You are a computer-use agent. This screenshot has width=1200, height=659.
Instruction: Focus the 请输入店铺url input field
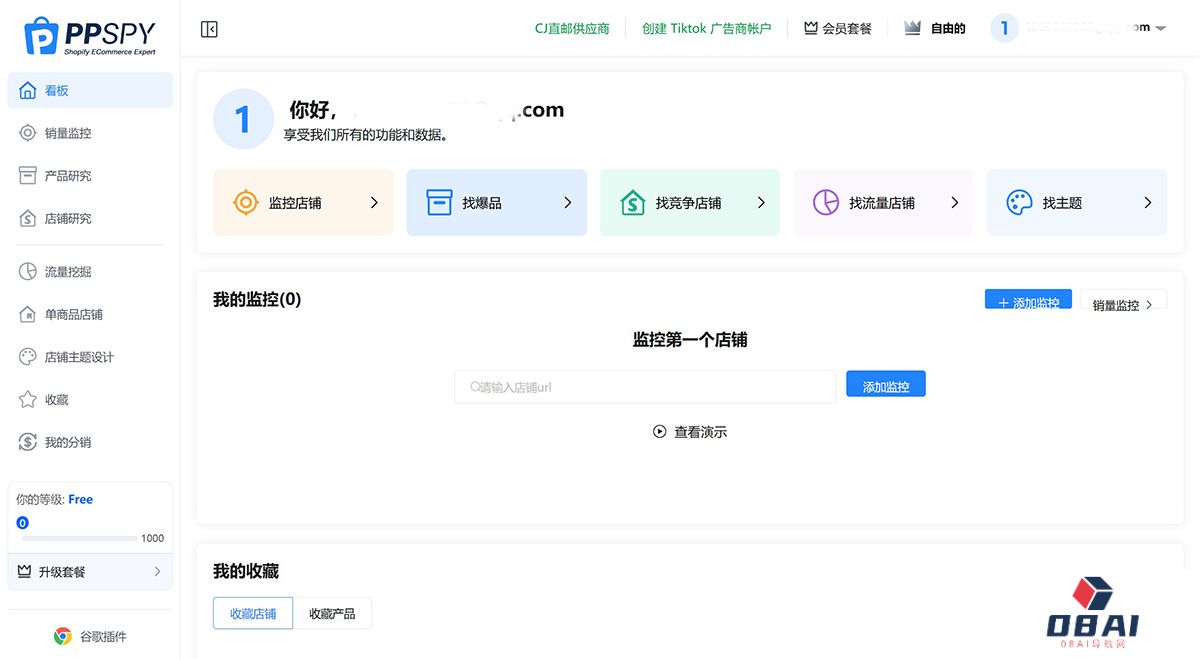coord(645,386)
